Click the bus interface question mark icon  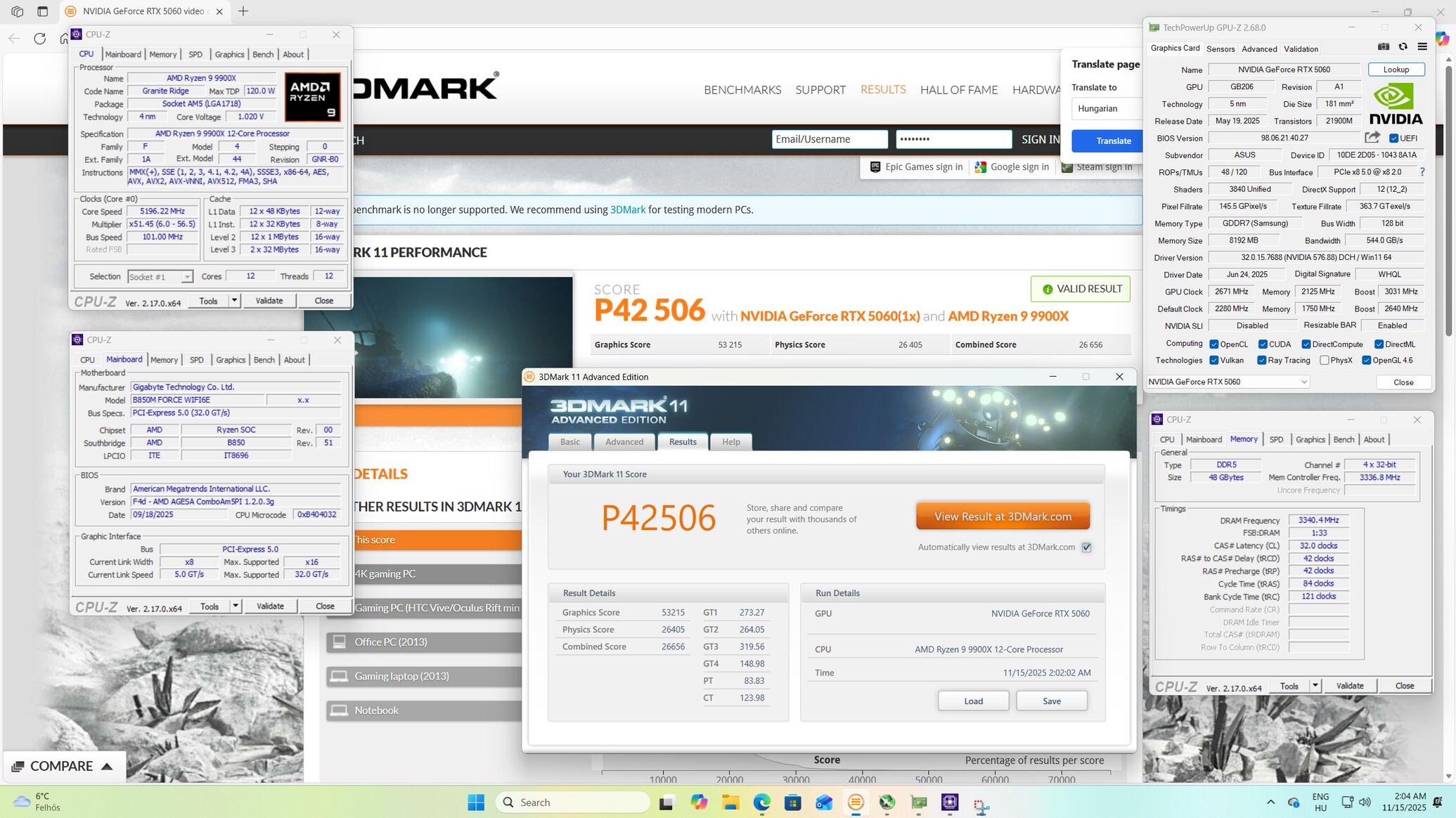(1422, 172)
